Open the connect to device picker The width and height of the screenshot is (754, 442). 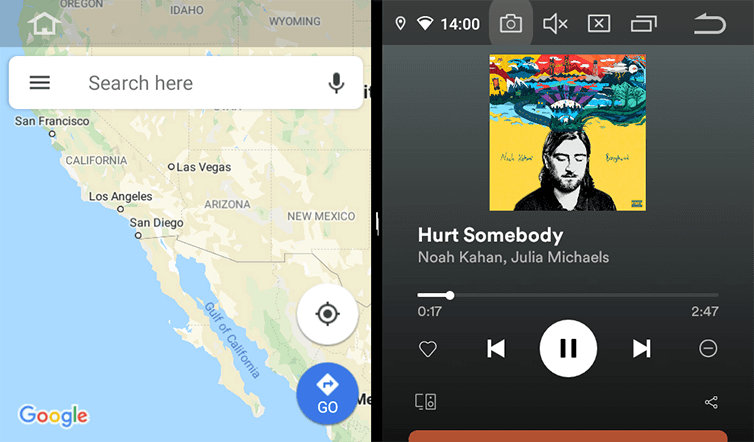[x=426, y=402]
